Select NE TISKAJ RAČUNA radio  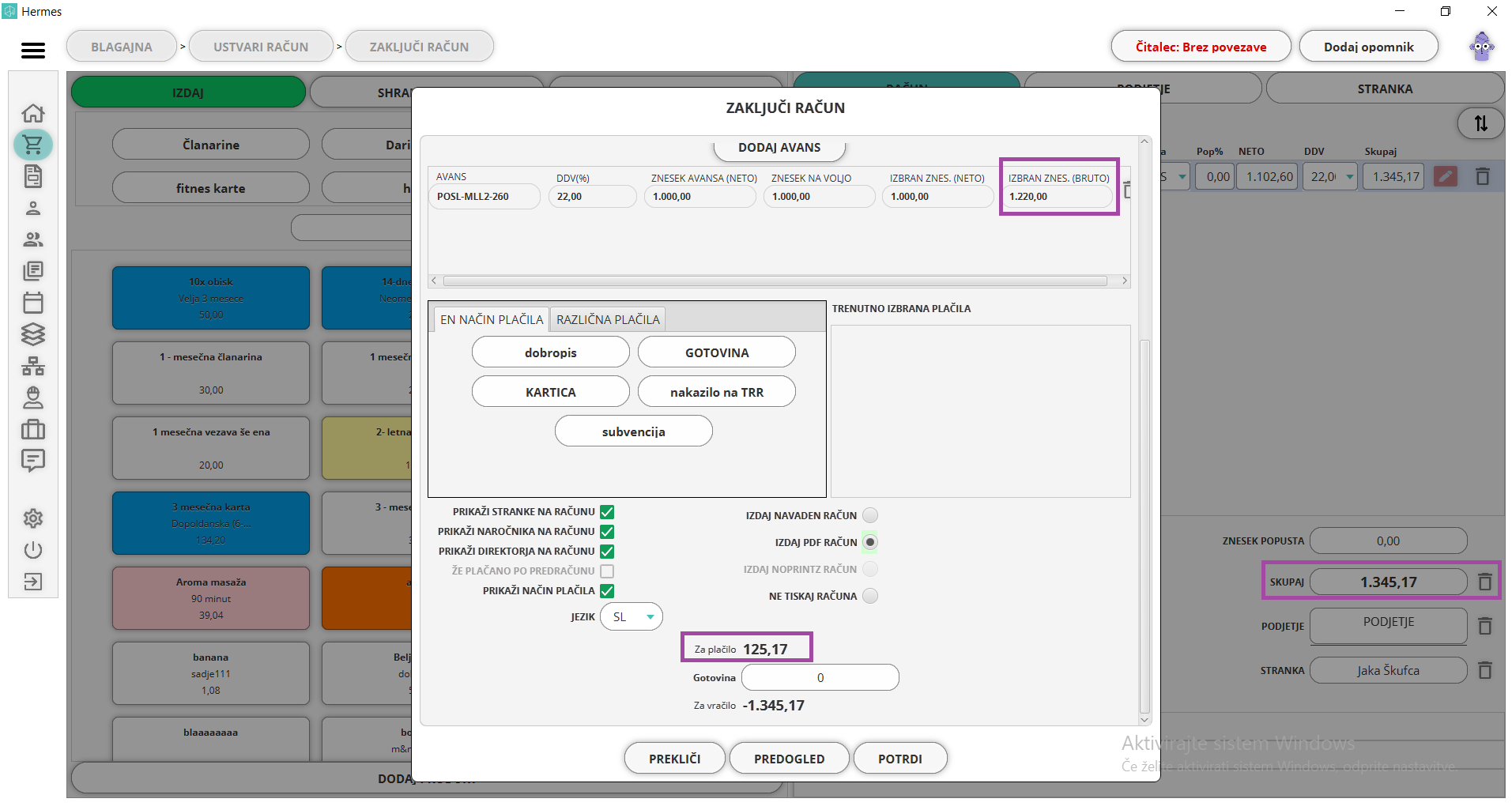(870, 596)
